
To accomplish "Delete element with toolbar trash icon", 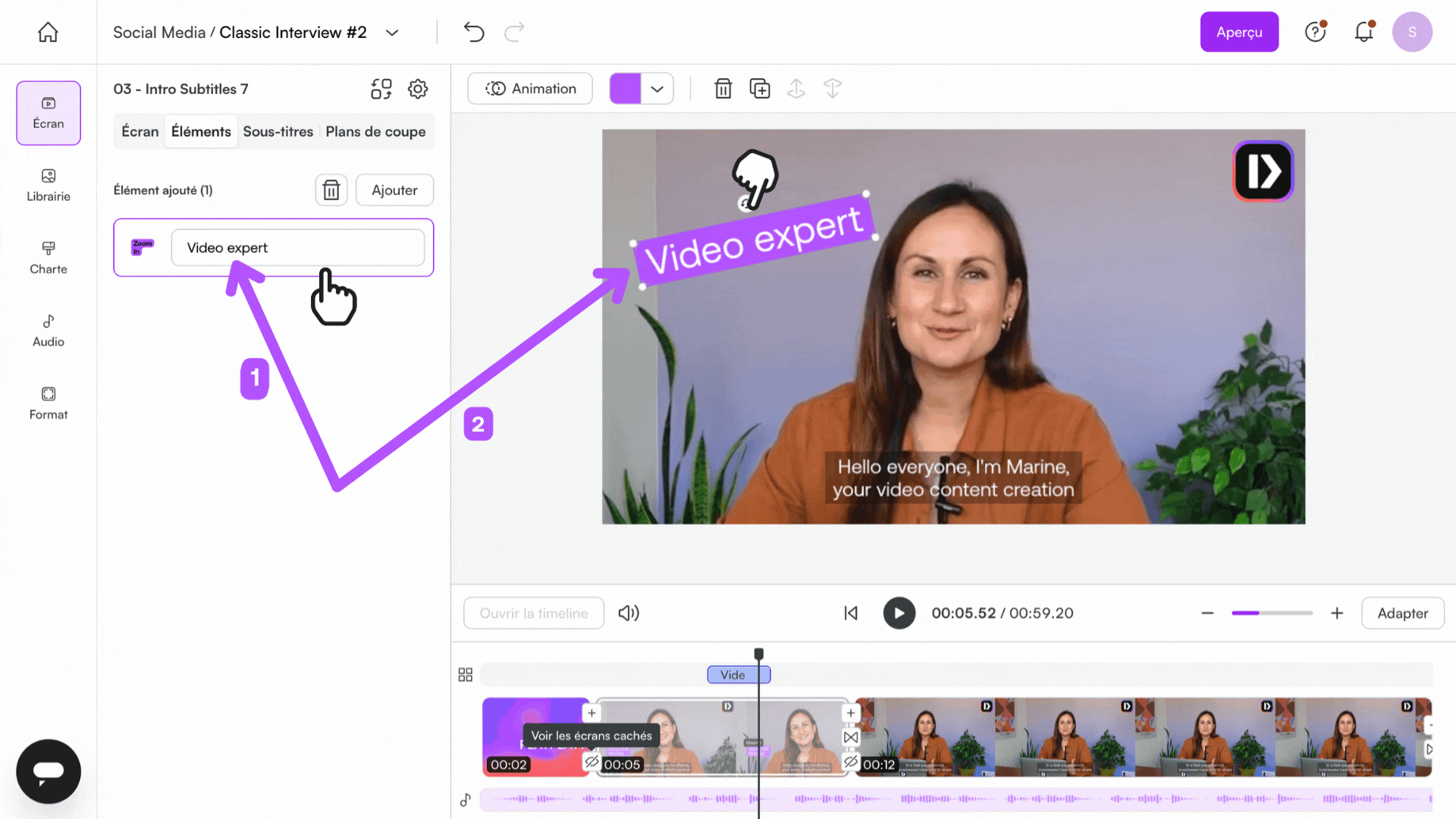I will pyautogui.click(x=723, y=89).
